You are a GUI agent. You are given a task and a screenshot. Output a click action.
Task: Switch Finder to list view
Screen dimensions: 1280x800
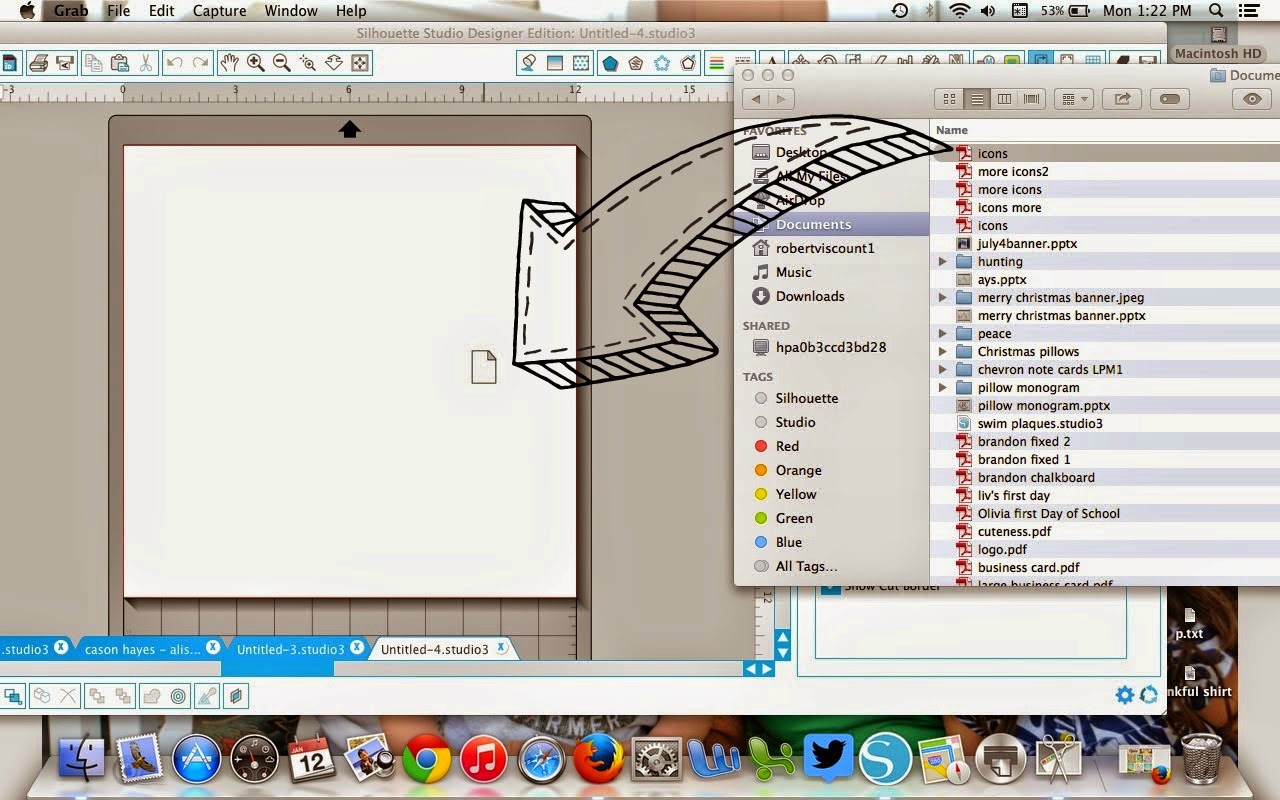point(977,99)
